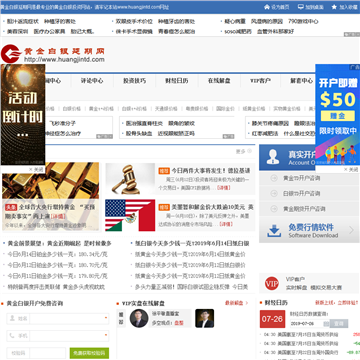
Task: Open the 在线解盘 nav tab
Action: click(x=219, y=81)
